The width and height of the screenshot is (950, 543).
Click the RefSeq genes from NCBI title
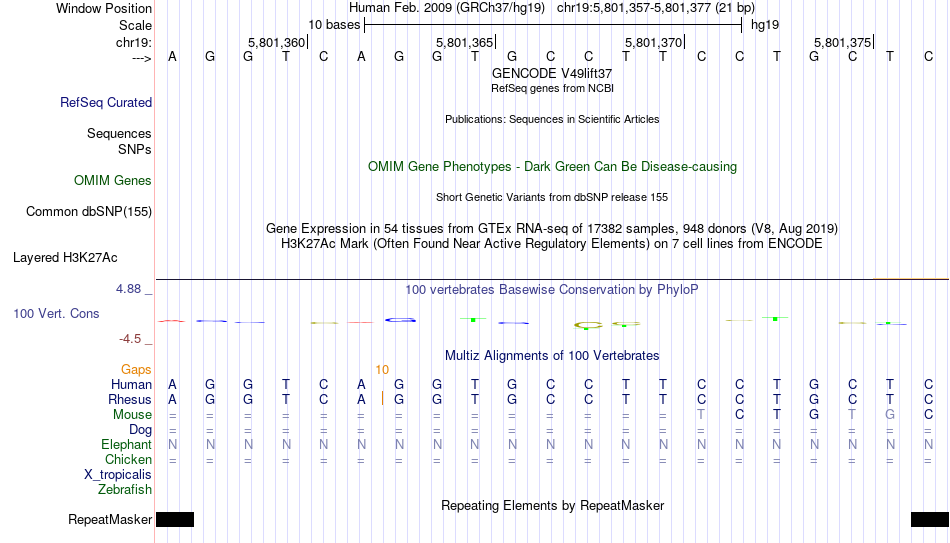click(552, 88)
